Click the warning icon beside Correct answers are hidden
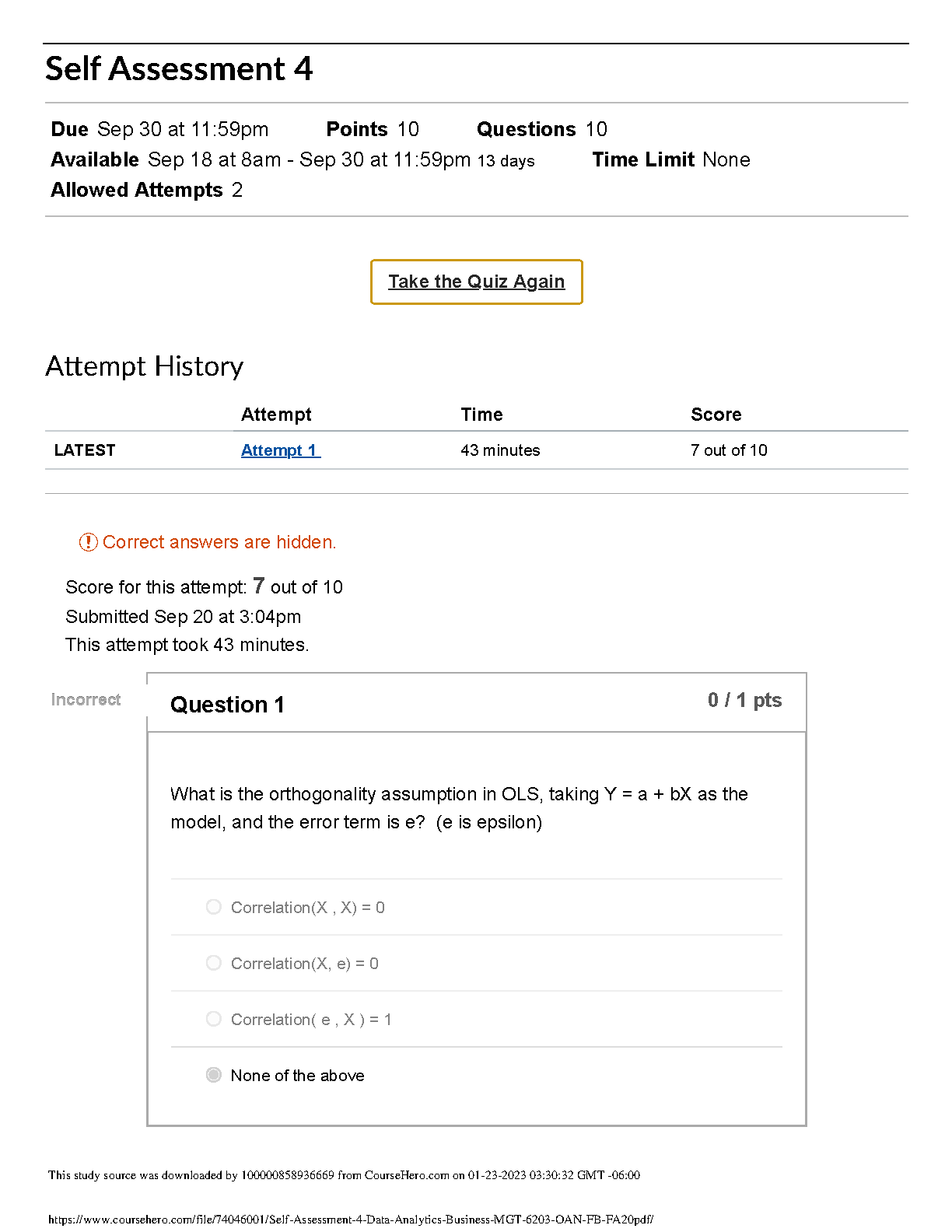952x1232 pixels. 88,542
